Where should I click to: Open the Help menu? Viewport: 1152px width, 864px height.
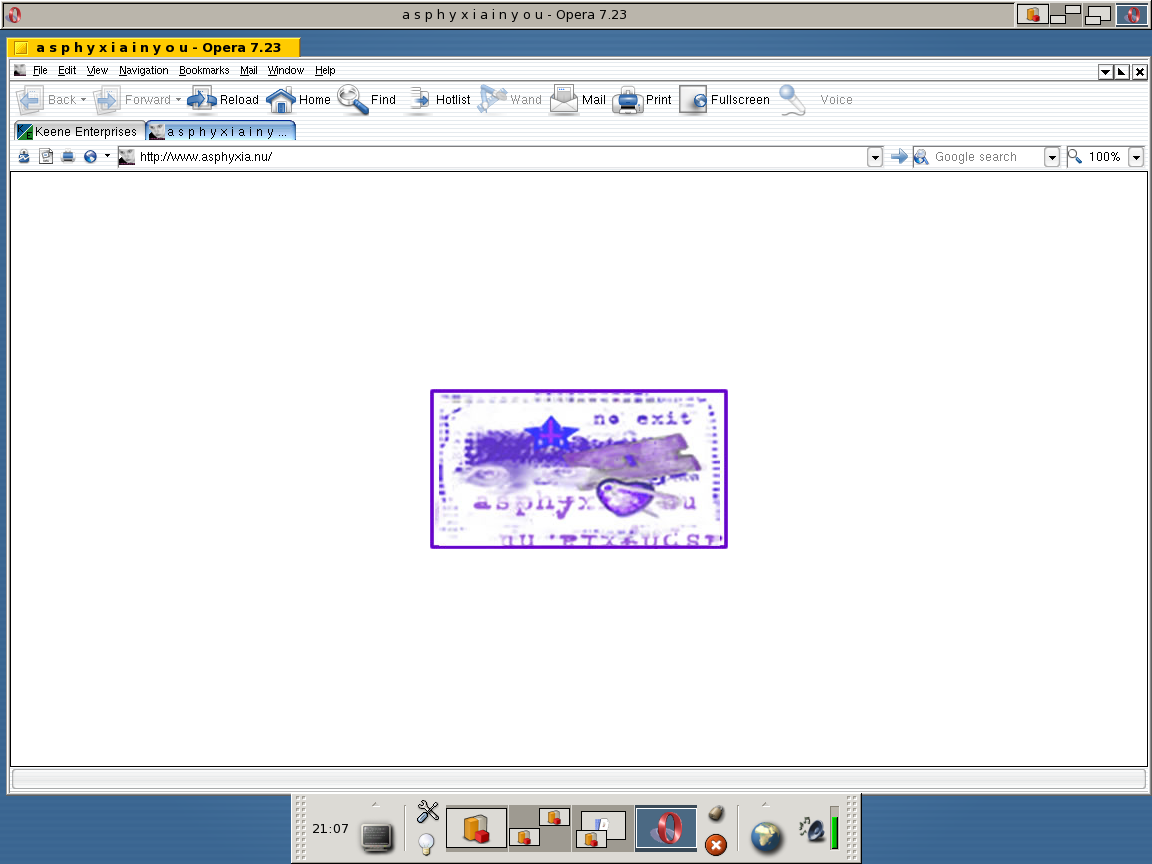click(x=325, y=71)
